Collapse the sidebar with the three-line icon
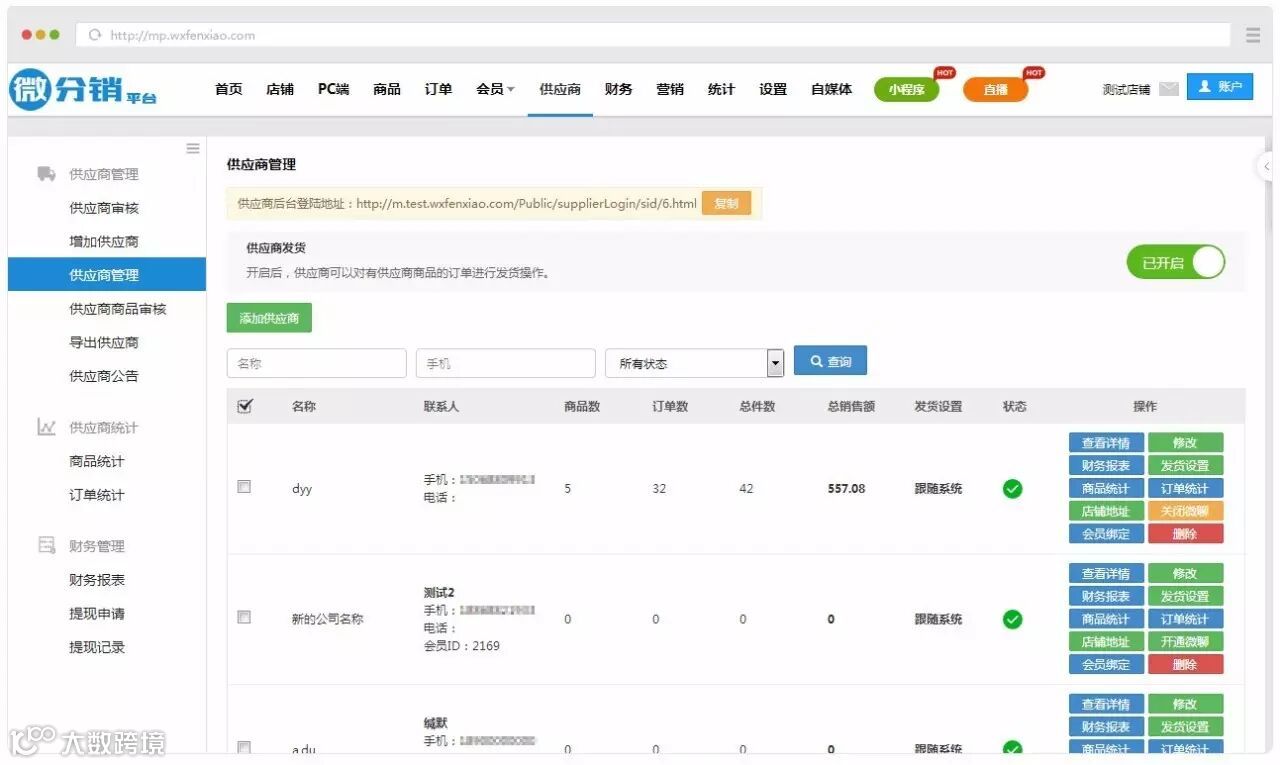The image size is (1280, 765). tap(193, 148)
